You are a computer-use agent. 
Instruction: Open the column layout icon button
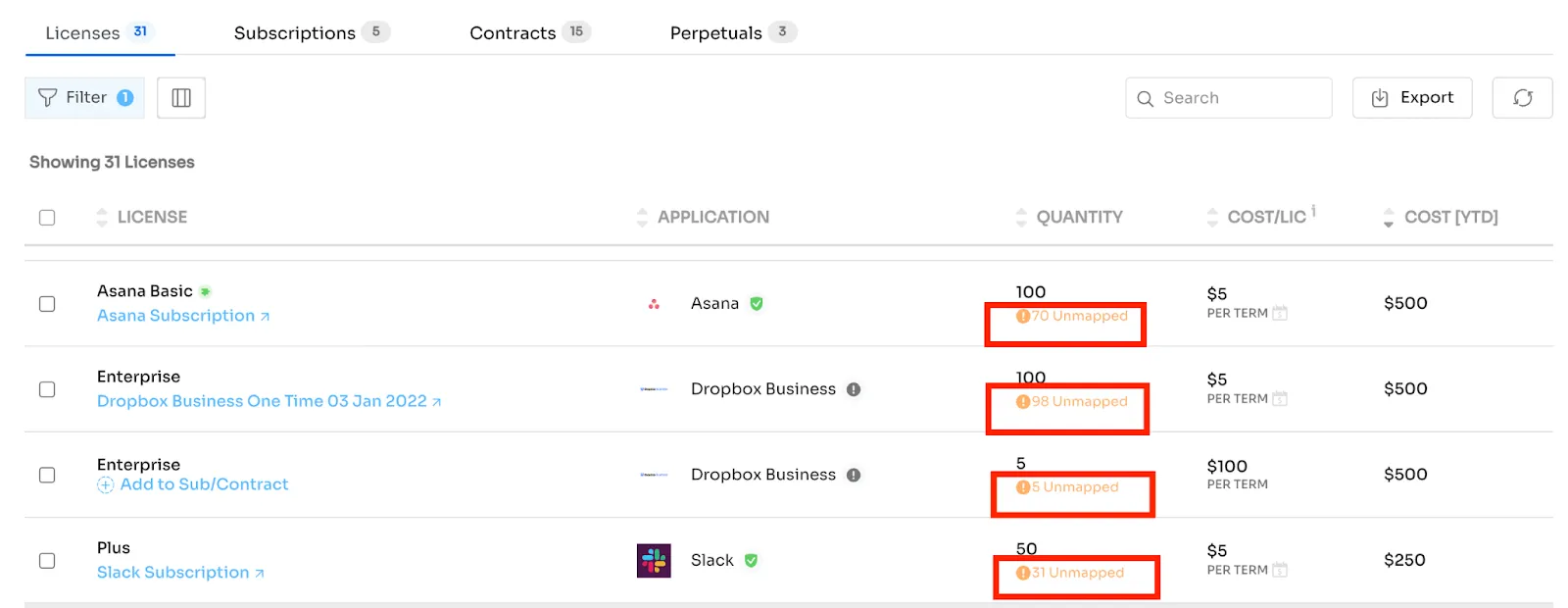181,98
